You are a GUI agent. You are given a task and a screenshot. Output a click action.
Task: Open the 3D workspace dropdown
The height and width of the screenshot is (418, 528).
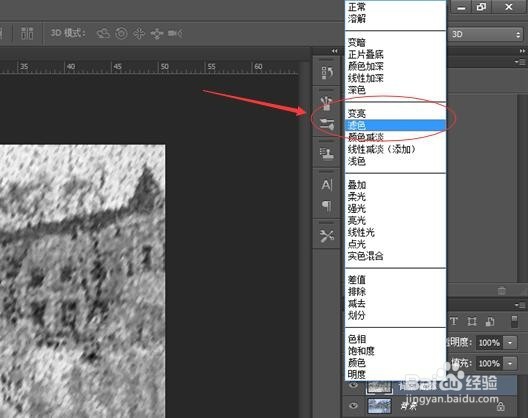click(x=486, y=34)
